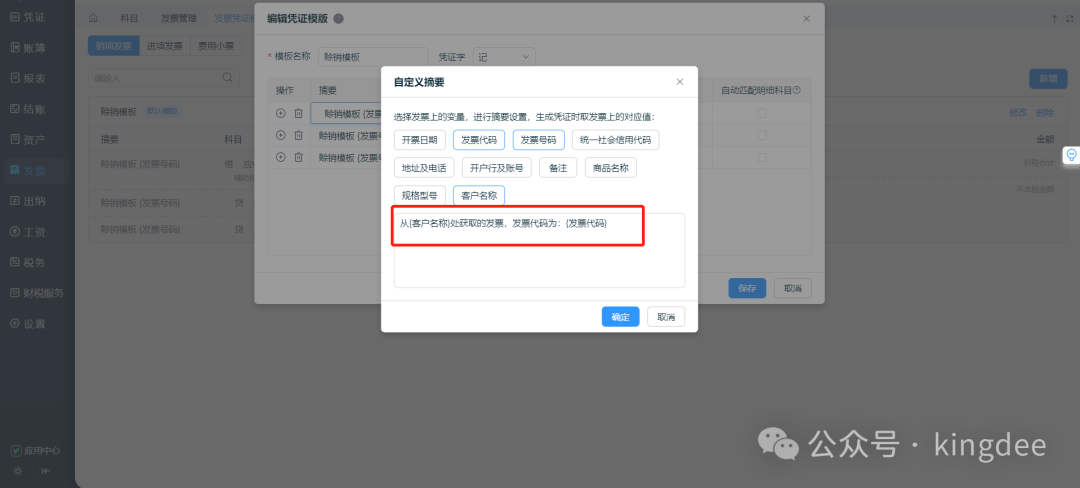Viewport: 1080px width, 488px height.
Task: Tick the third row 自动匹配明细科目 checkbox
Action: click(762, 157)
